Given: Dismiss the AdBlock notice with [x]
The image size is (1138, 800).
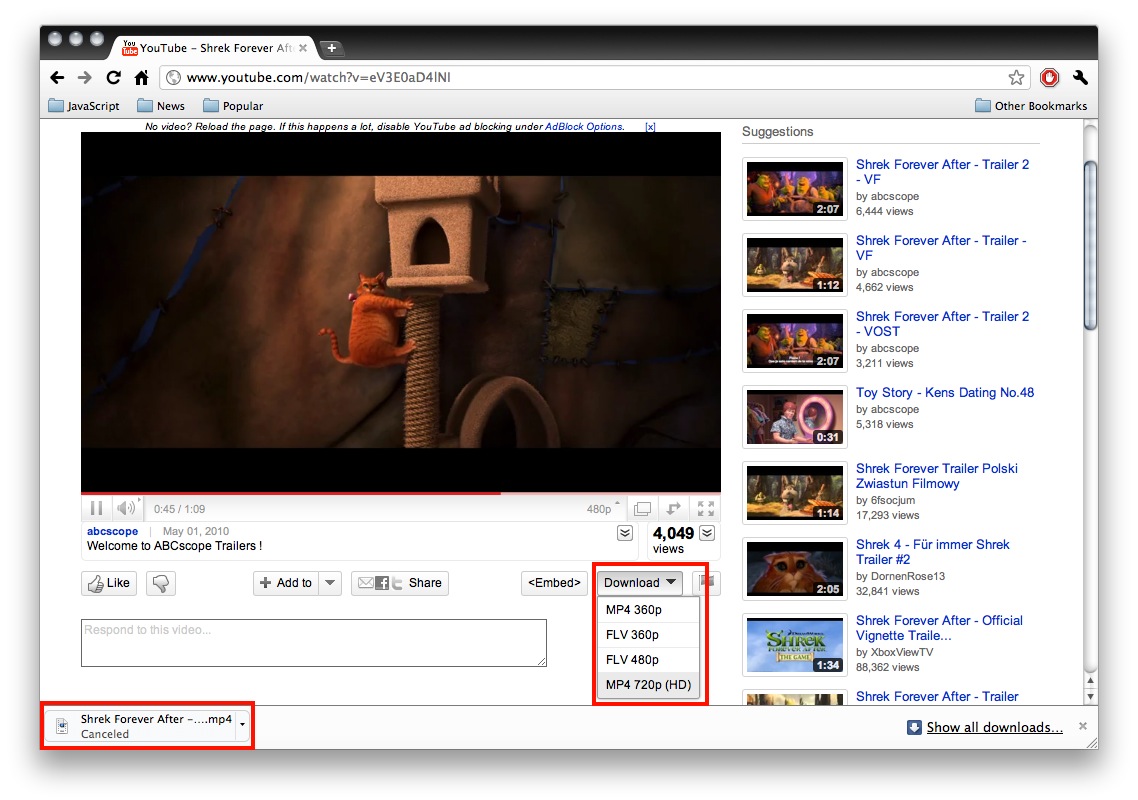Looking at the screenshot, I should [x=650, y=126].
